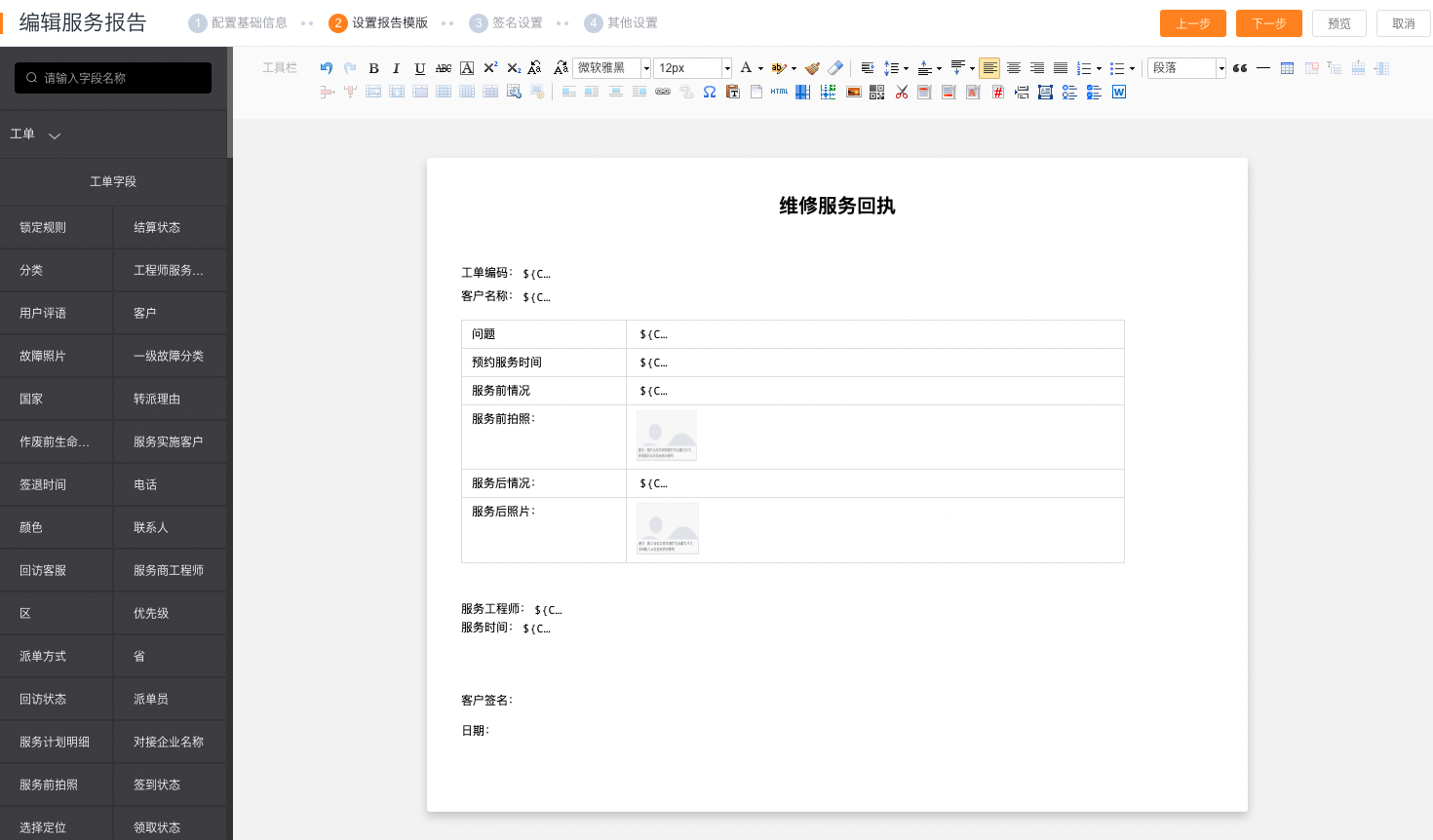Click the 服务后照片 image placeholder in table
Image resolution: width=1433 pixels, height=840 pixels.
667,528
